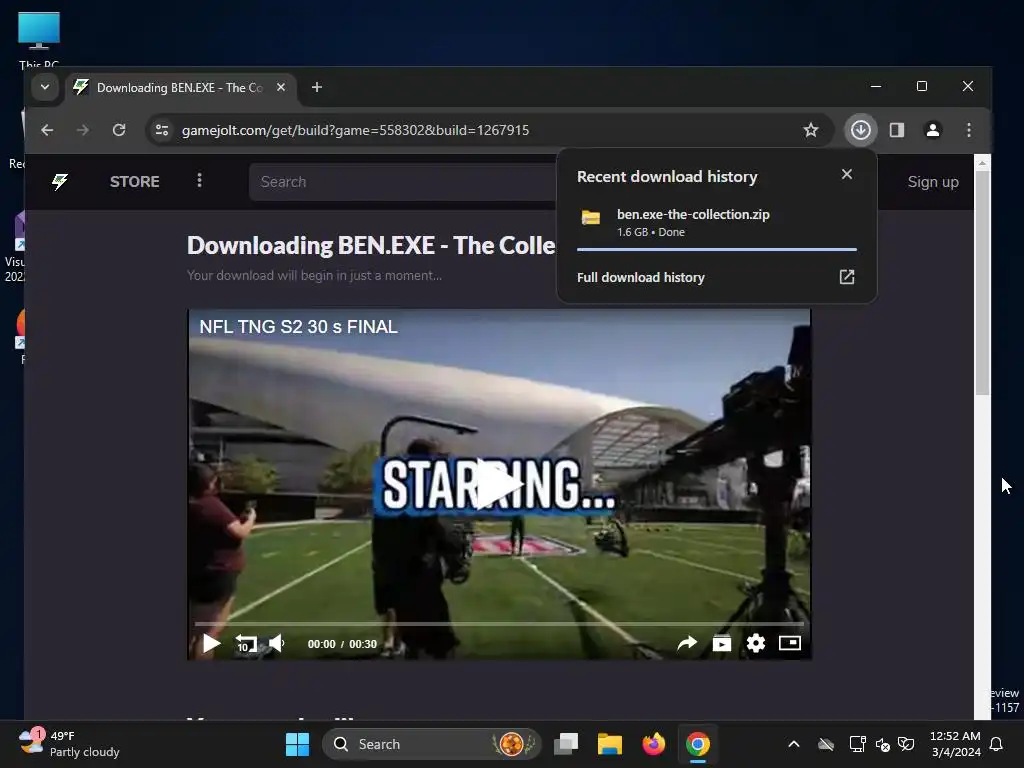Open the video playlist icon

[722, 643]
